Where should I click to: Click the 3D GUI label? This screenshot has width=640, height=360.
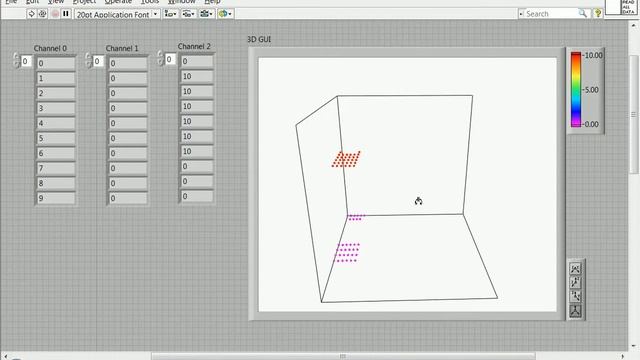259,39
